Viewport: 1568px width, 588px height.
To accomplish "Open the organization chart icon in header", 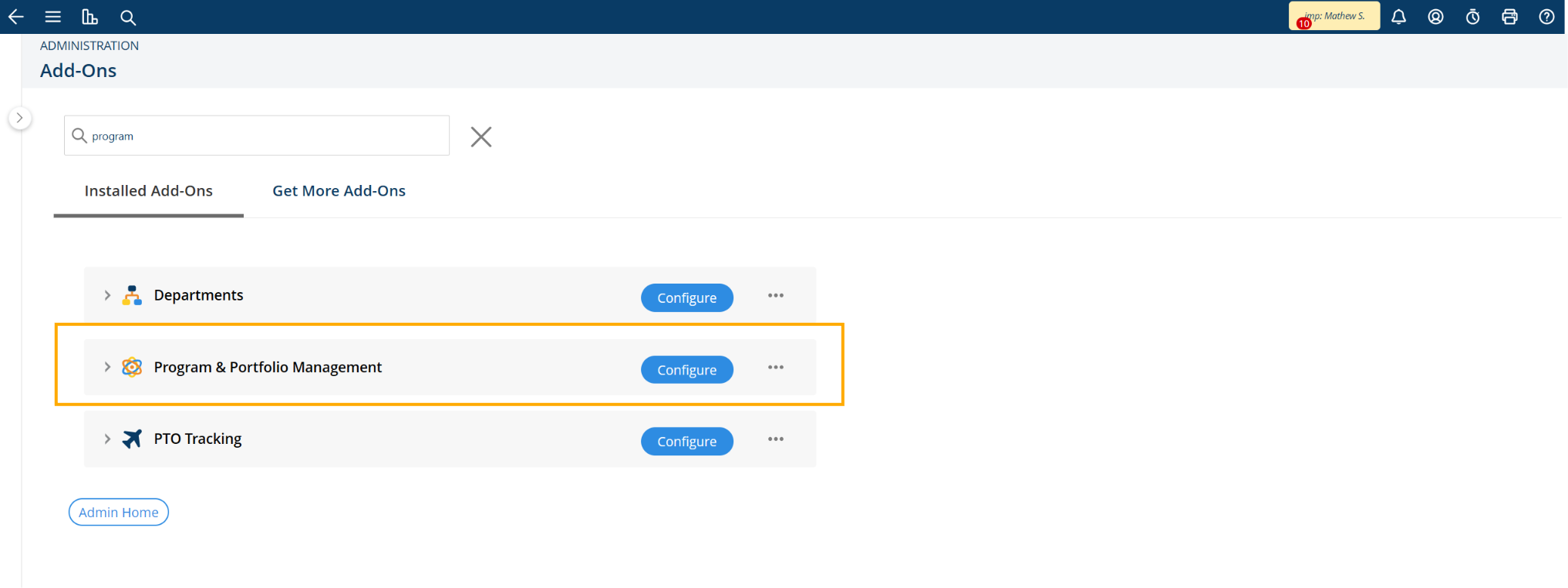I will 89,16.
